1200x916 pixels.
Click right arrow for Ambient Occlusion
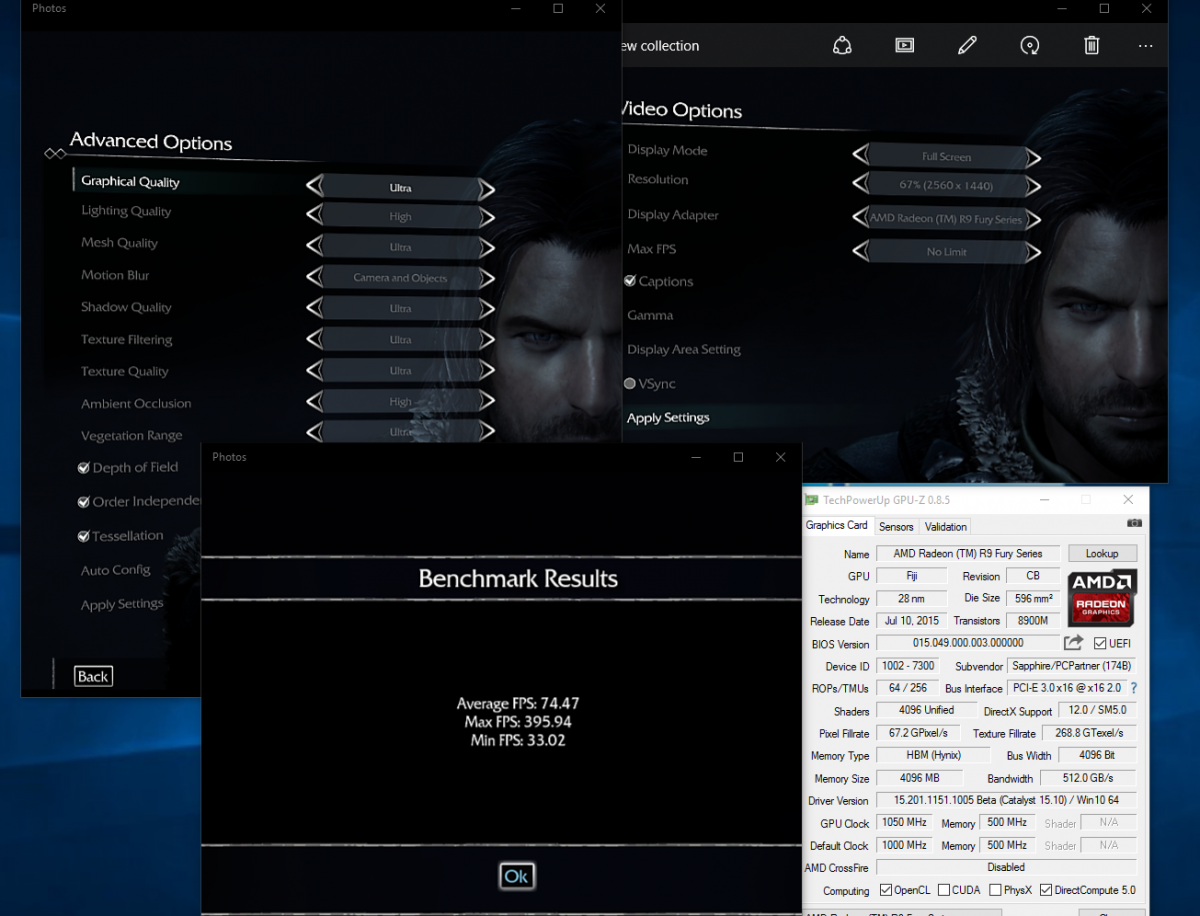point(487,402)
